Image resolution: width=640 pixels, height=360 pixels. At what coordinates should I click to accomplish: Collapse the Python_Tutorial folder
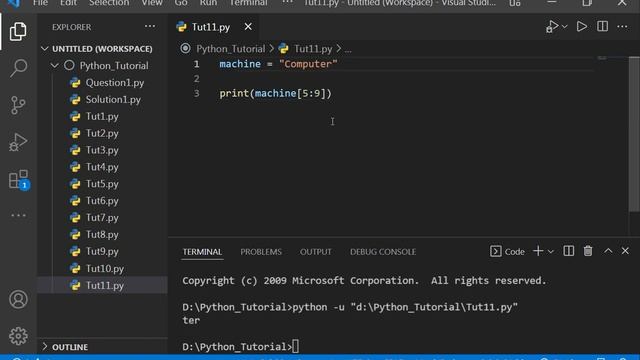(x=103, y=65)
